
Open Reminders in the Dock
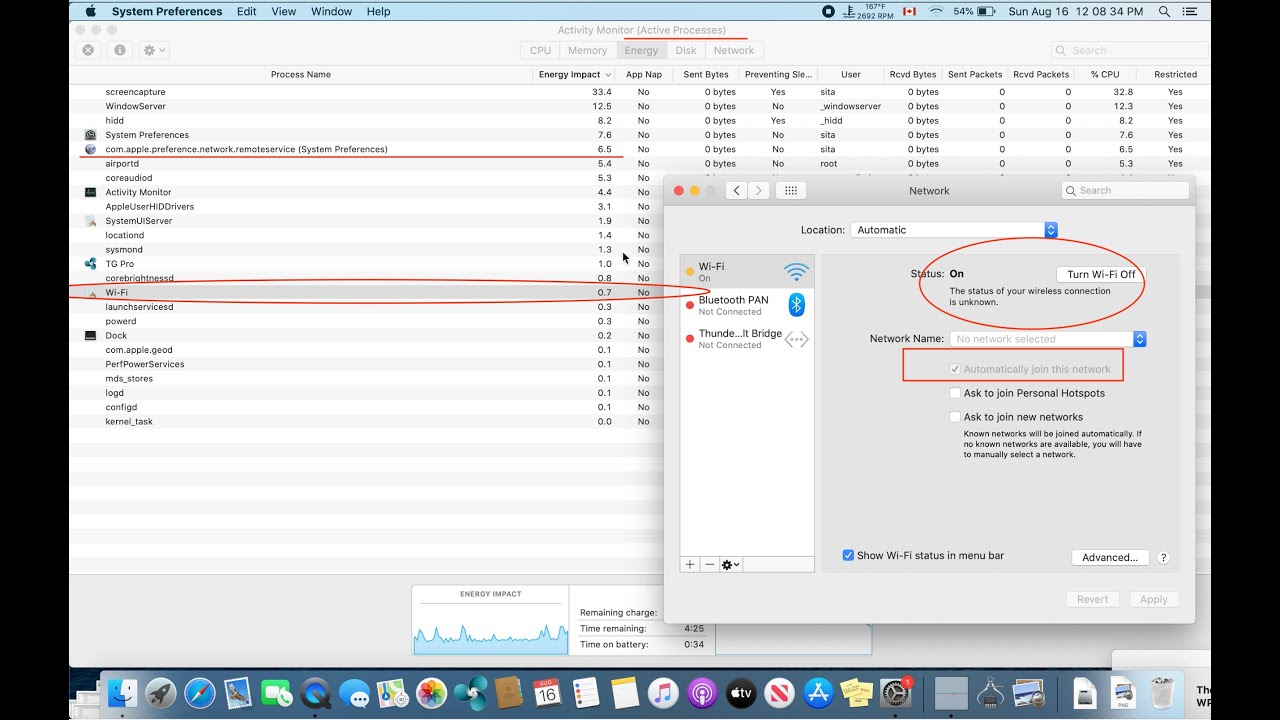pos(586,692)
